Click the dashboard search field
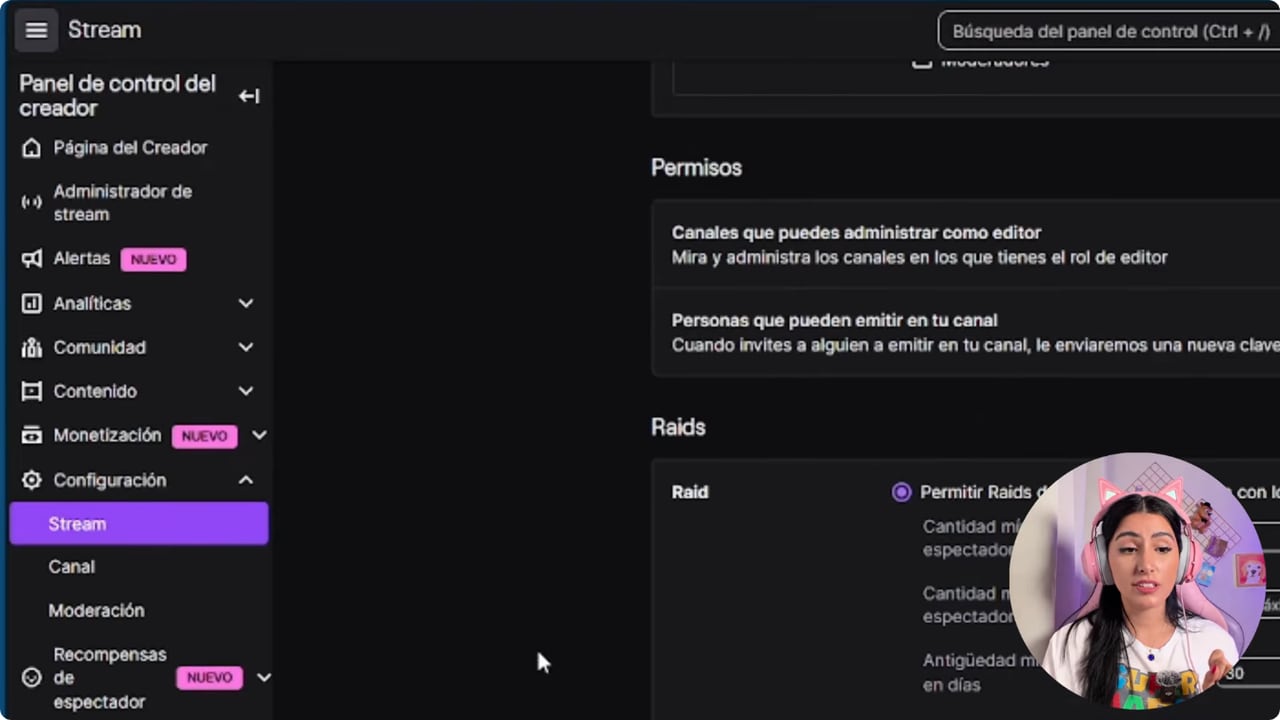 click(1109, 31)
